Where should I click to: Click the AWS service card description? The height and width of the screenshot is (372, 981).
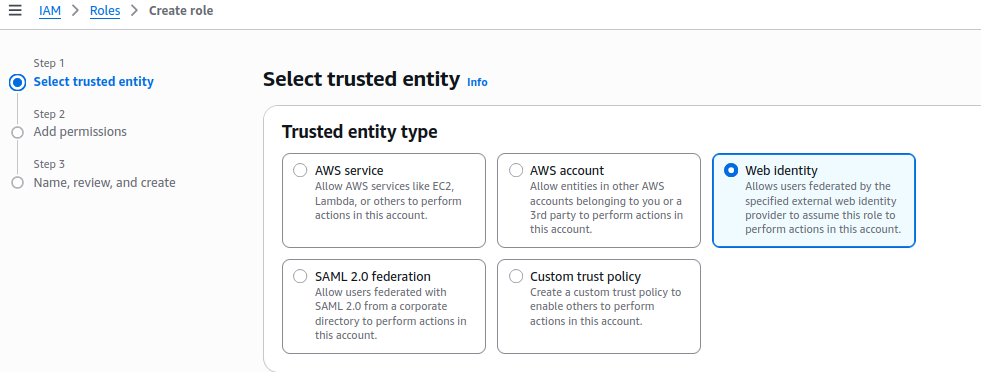(389, 201)
